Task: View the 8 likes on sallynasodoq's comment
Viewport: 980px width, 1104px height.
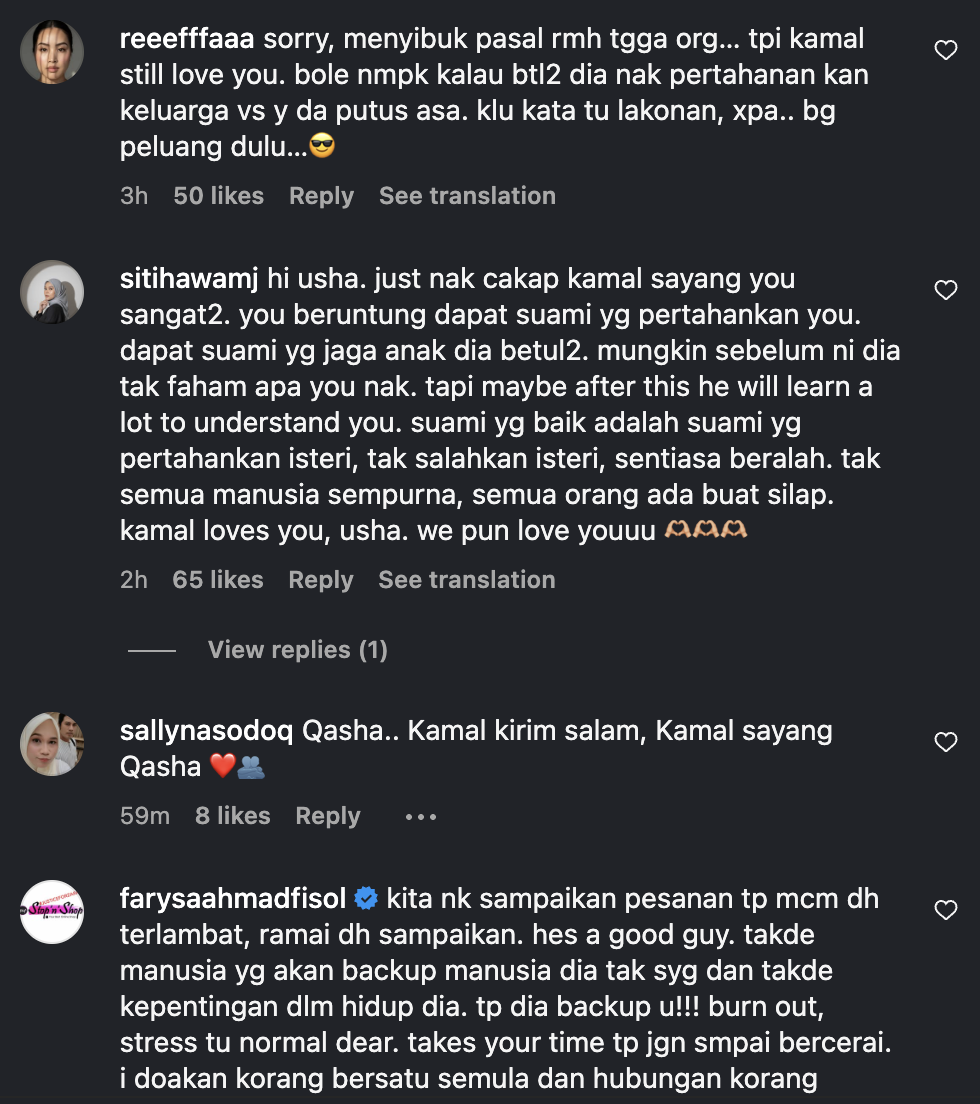Action: pyautogui.click(x=232, y=816)
